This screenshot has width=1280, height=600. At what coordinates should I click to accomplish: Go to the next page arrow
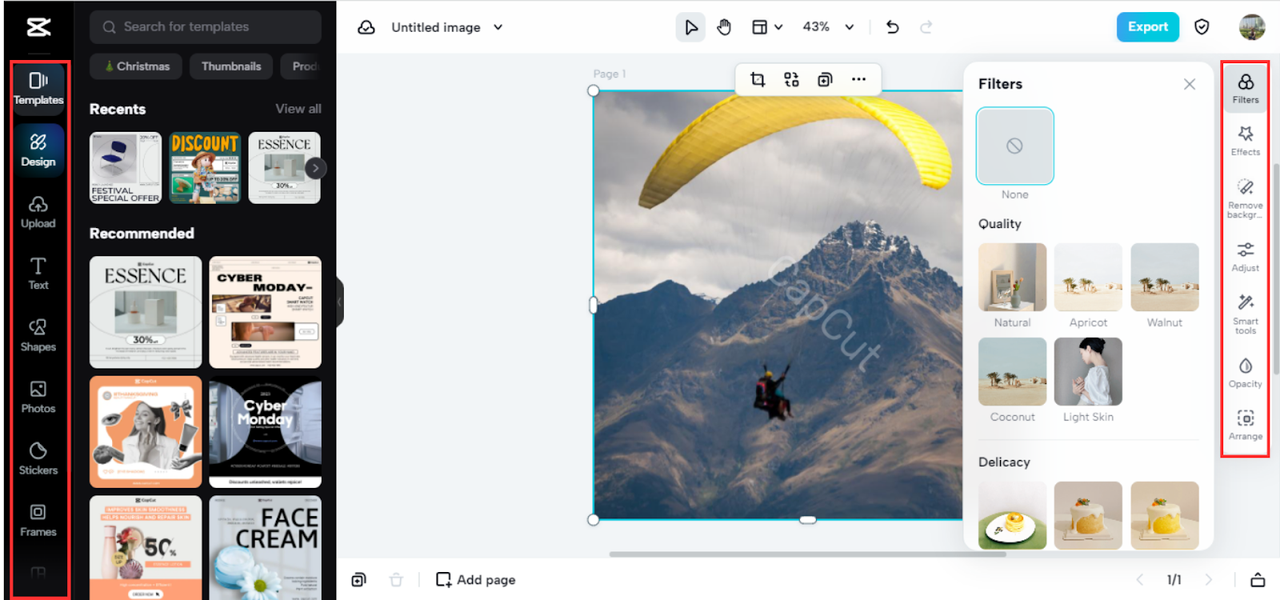click(1209, 579)
